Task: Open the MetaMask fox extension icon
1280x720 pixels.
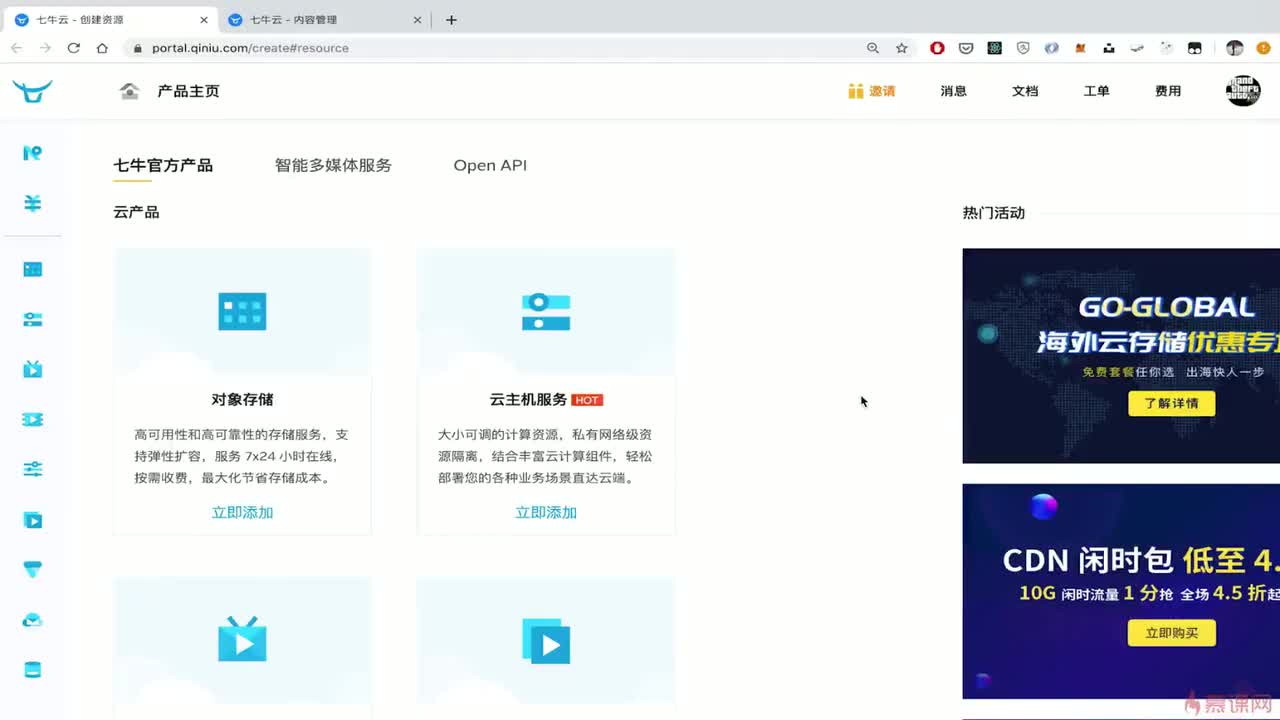Action: (1080, 48)
